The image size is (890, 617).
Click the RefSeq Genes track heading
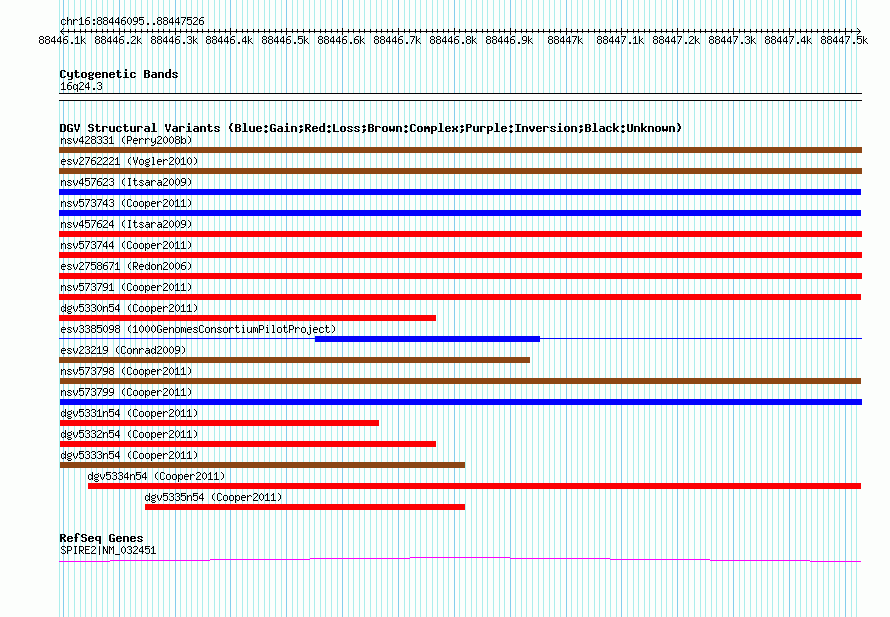101,538
